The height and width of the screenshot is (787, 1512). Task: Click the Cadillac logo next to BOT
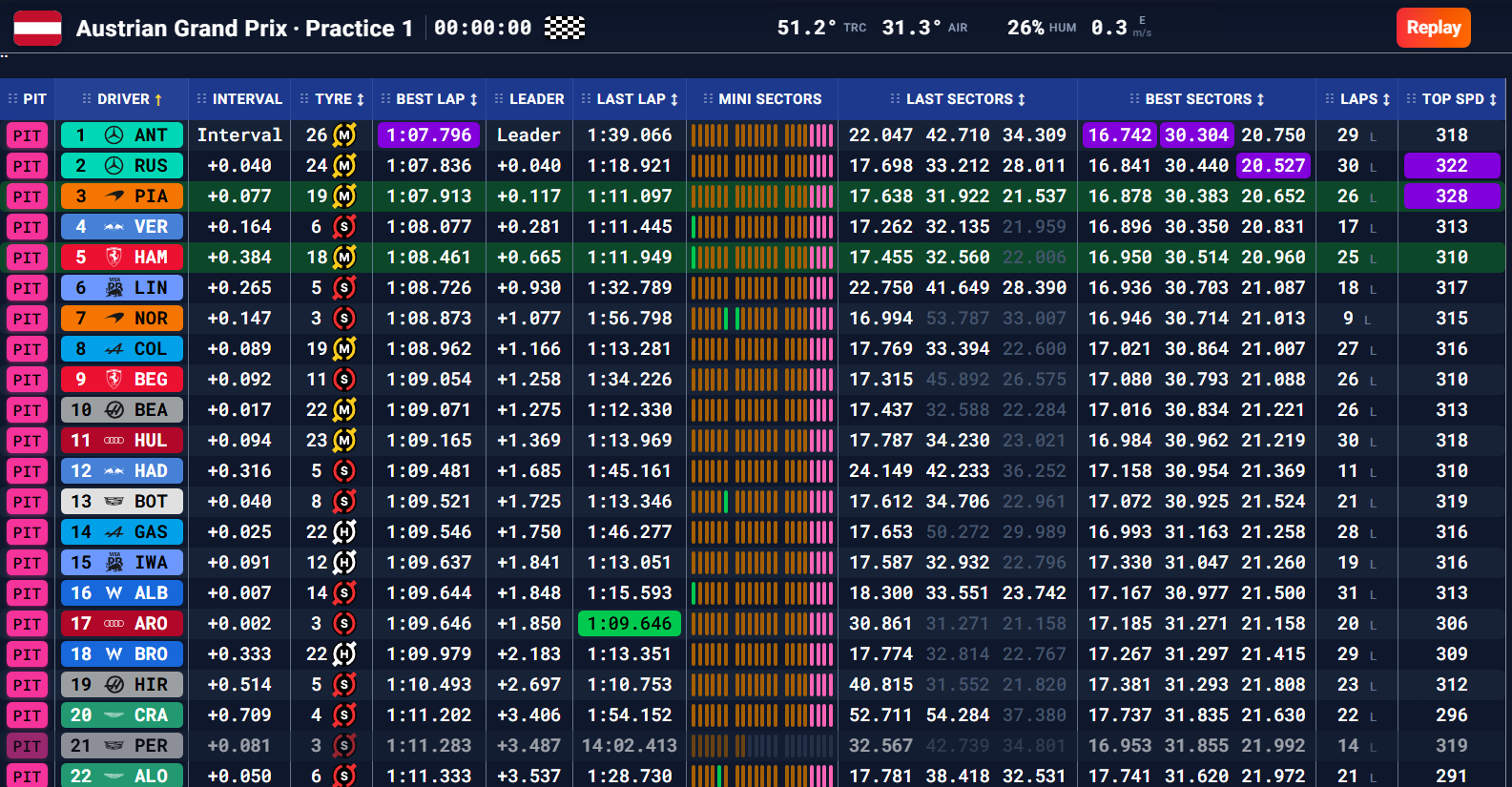point(114,502)
